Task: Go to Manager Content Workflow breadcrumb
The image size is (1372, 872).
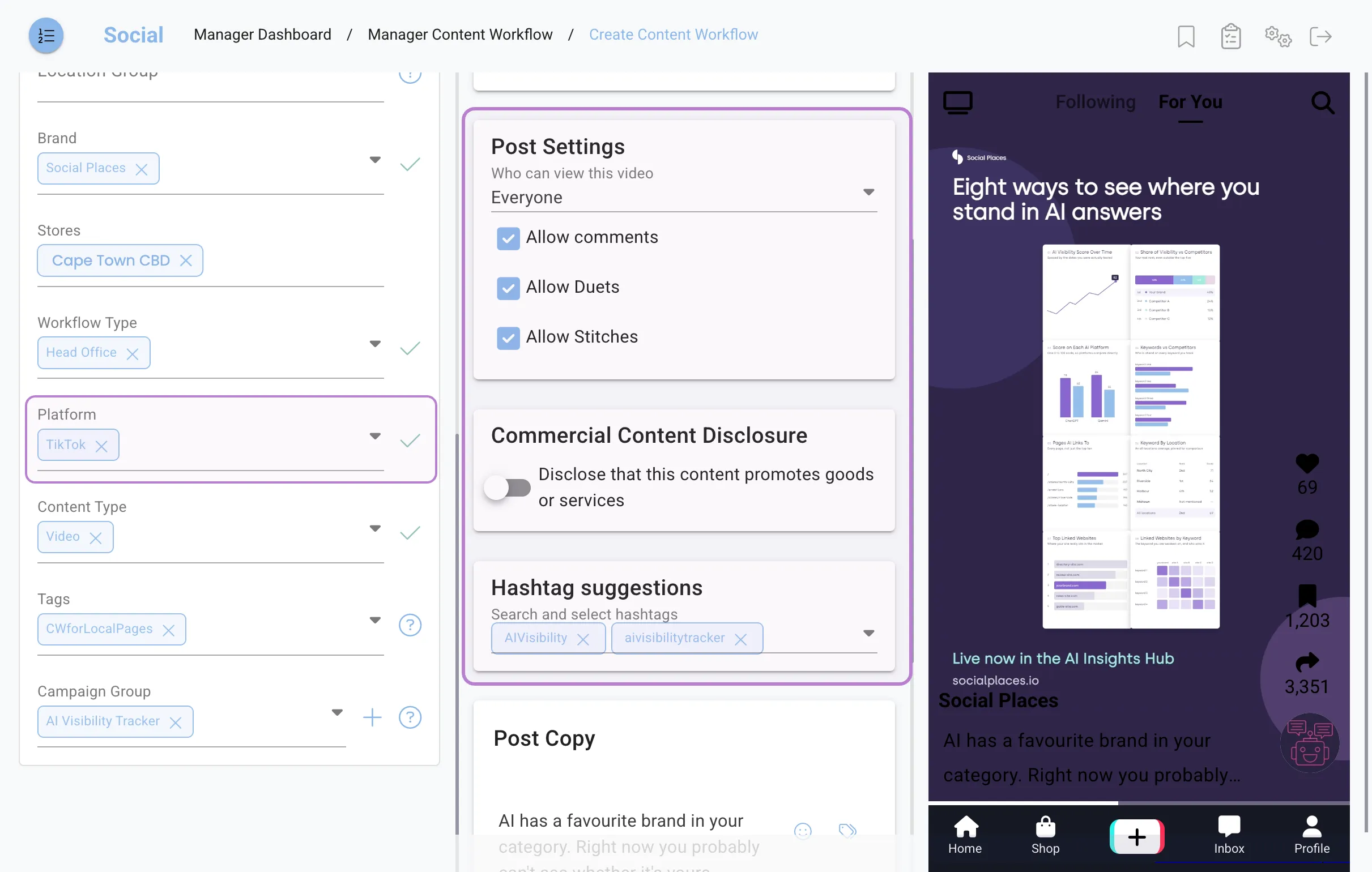Action: point(460,35)
